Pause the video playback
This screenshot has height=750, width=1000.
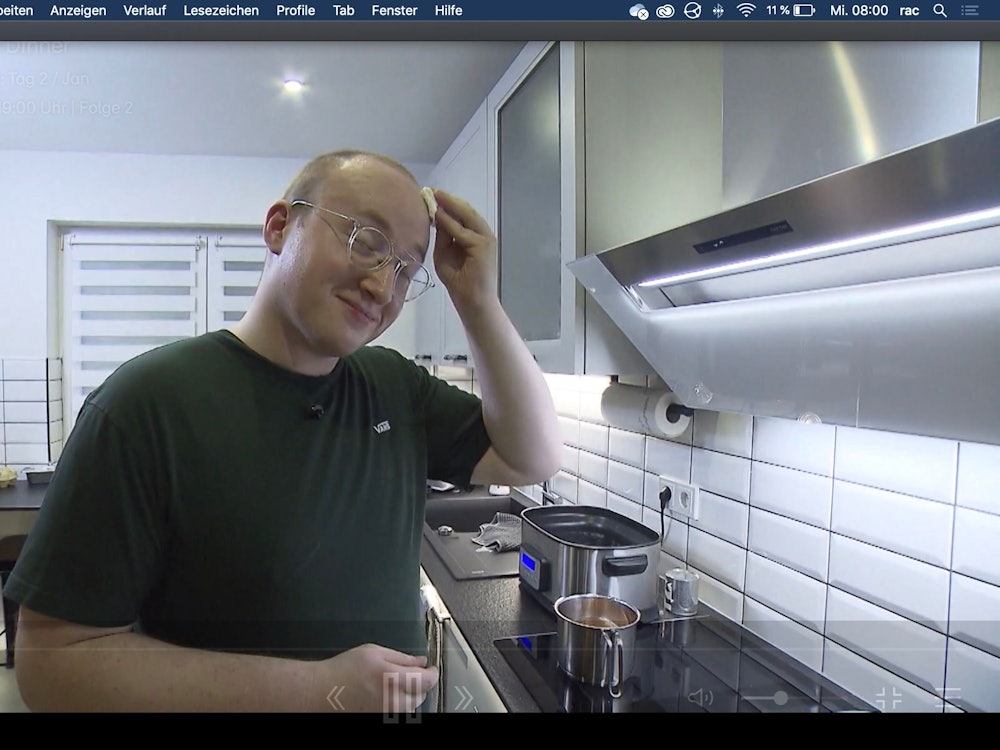(x=401, y=697)
